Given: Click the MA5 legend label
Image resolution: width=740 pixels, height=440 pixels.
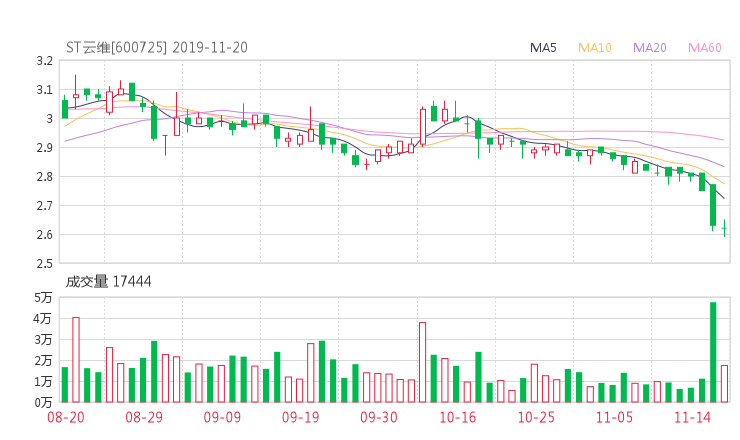Looking at the screenshot, I should point(543,48).
